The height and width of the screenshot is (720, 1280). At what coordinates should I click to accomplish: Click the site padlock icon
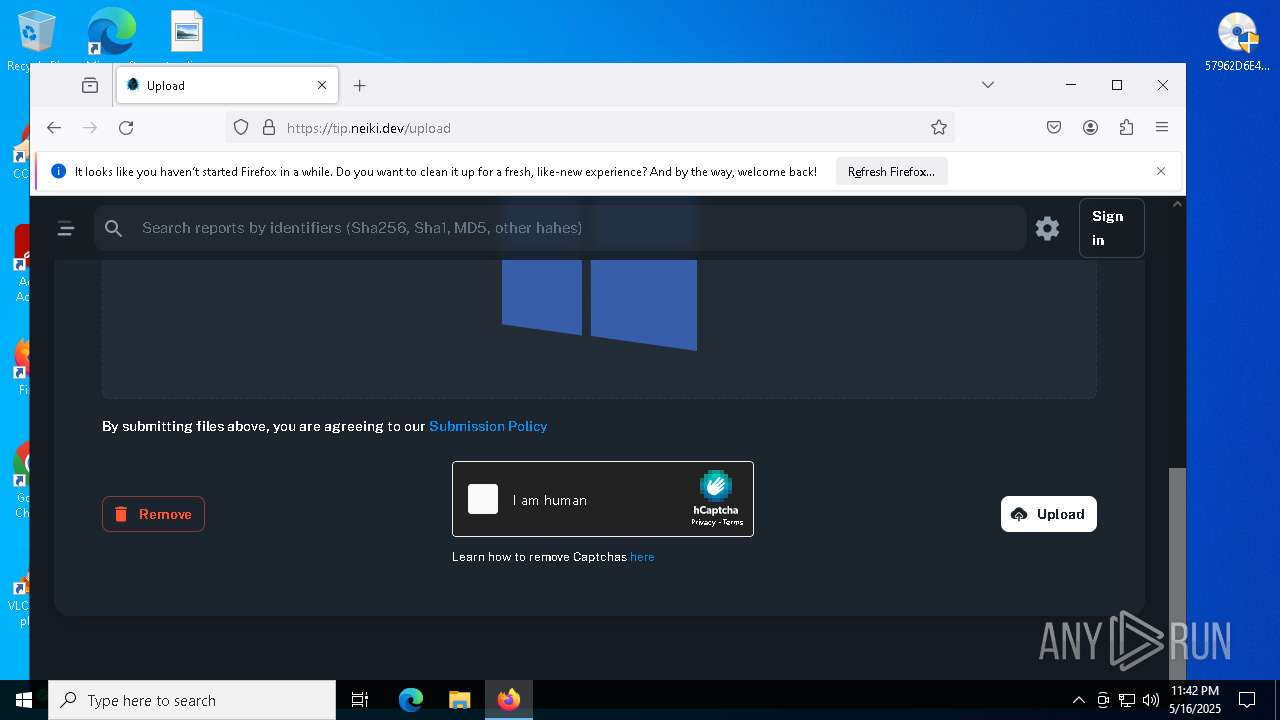pyautogui.click(x=268, y=128)
